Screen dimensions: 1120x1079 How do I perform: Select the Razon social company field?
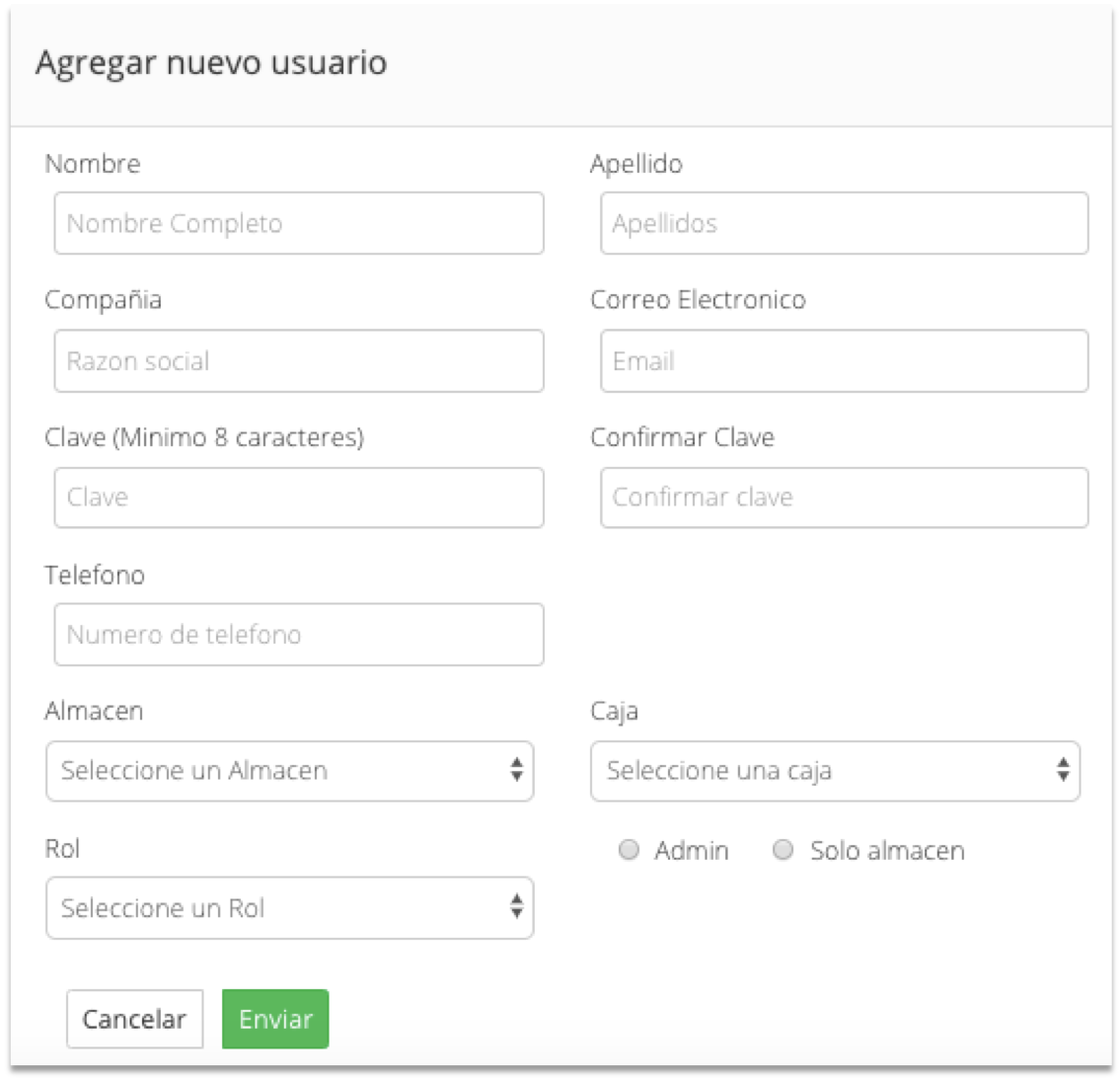pyautogui.click(x=299, y=361)
